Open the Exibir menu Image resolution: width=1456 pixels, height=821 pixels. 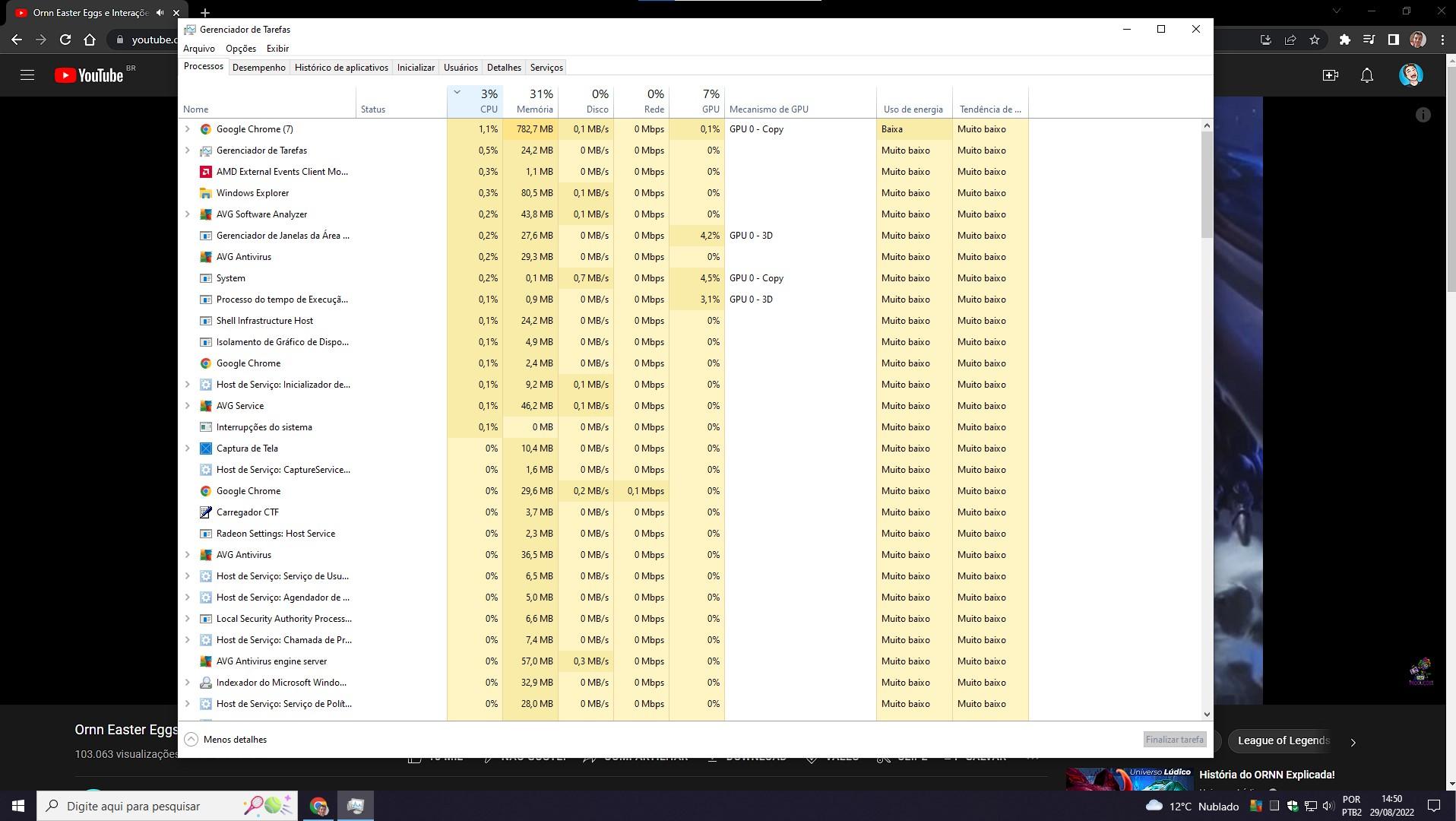pyautogui.click(x=277, y=49)
